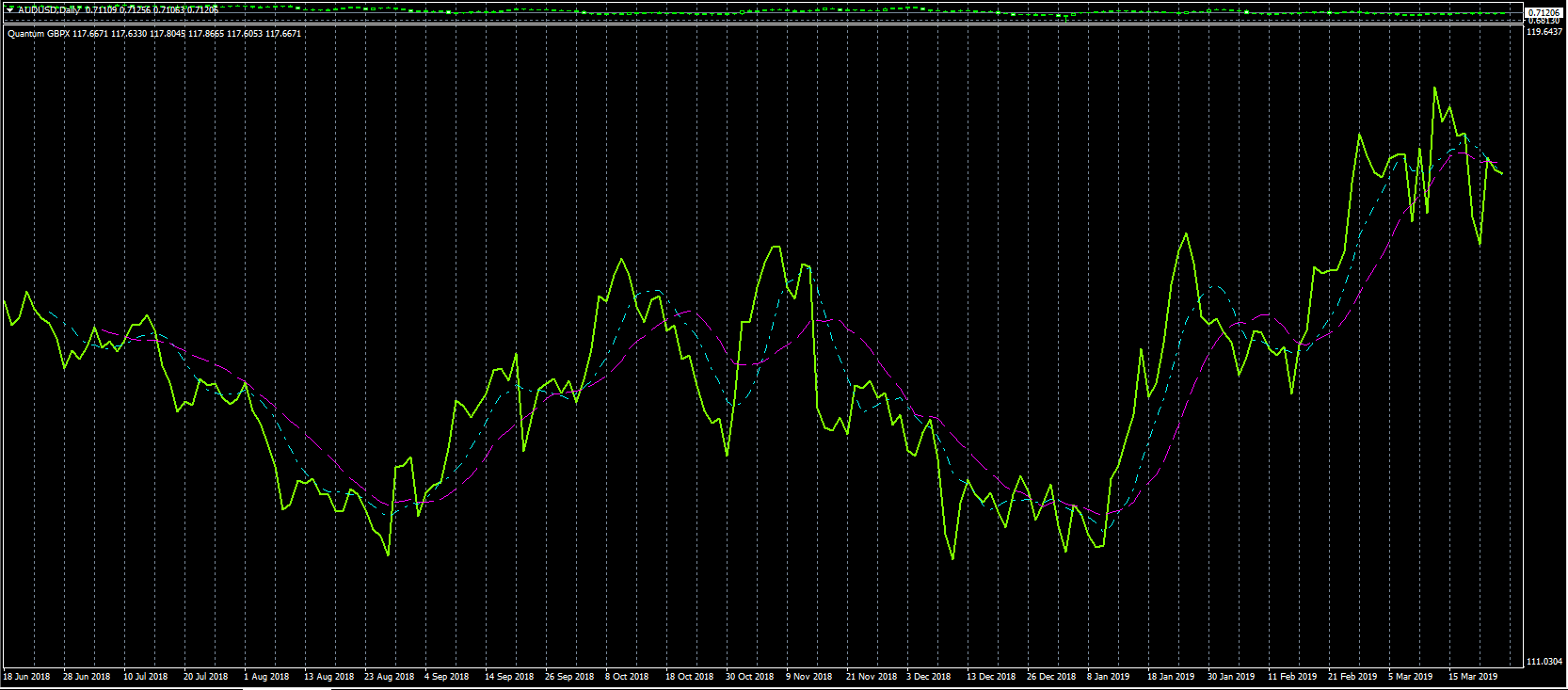The height and width of the screenshot is (690, 1568).
Task: Click the 26 Dec 2018 date label
Action: 1051,676
